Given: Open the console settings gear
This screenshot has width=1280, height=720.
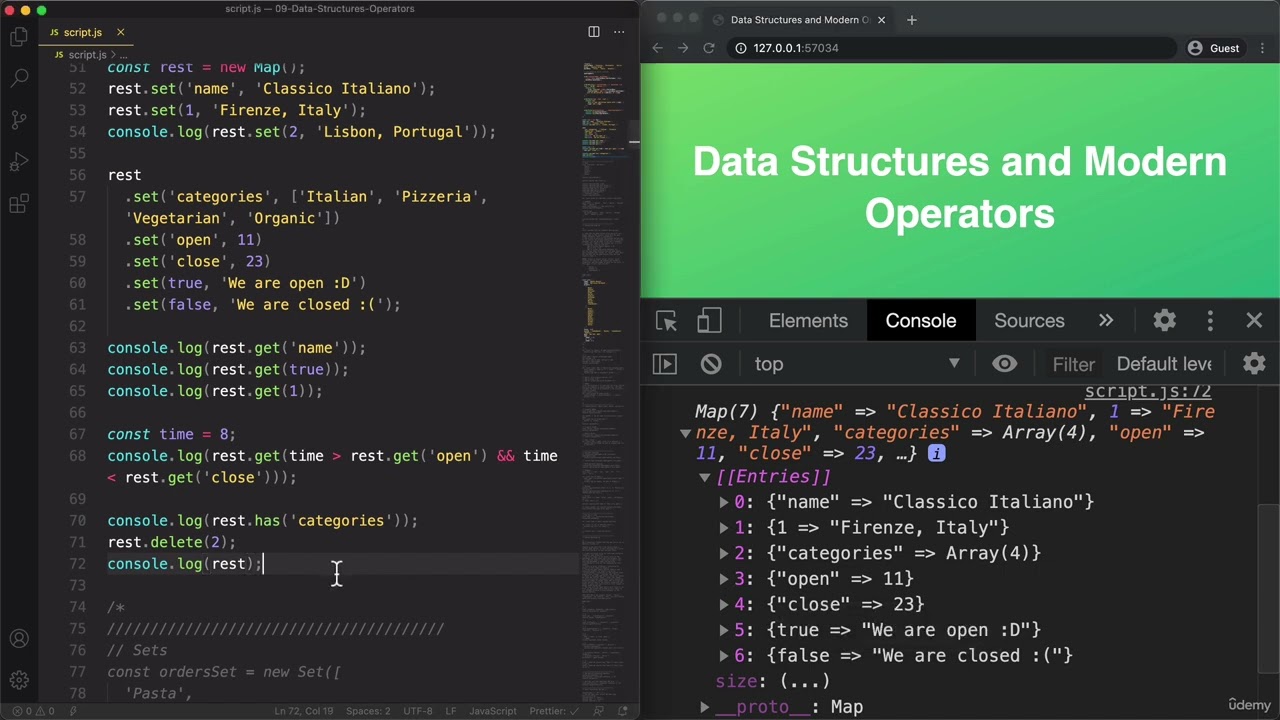Looking at the screenshot, I should point(1254,364).
